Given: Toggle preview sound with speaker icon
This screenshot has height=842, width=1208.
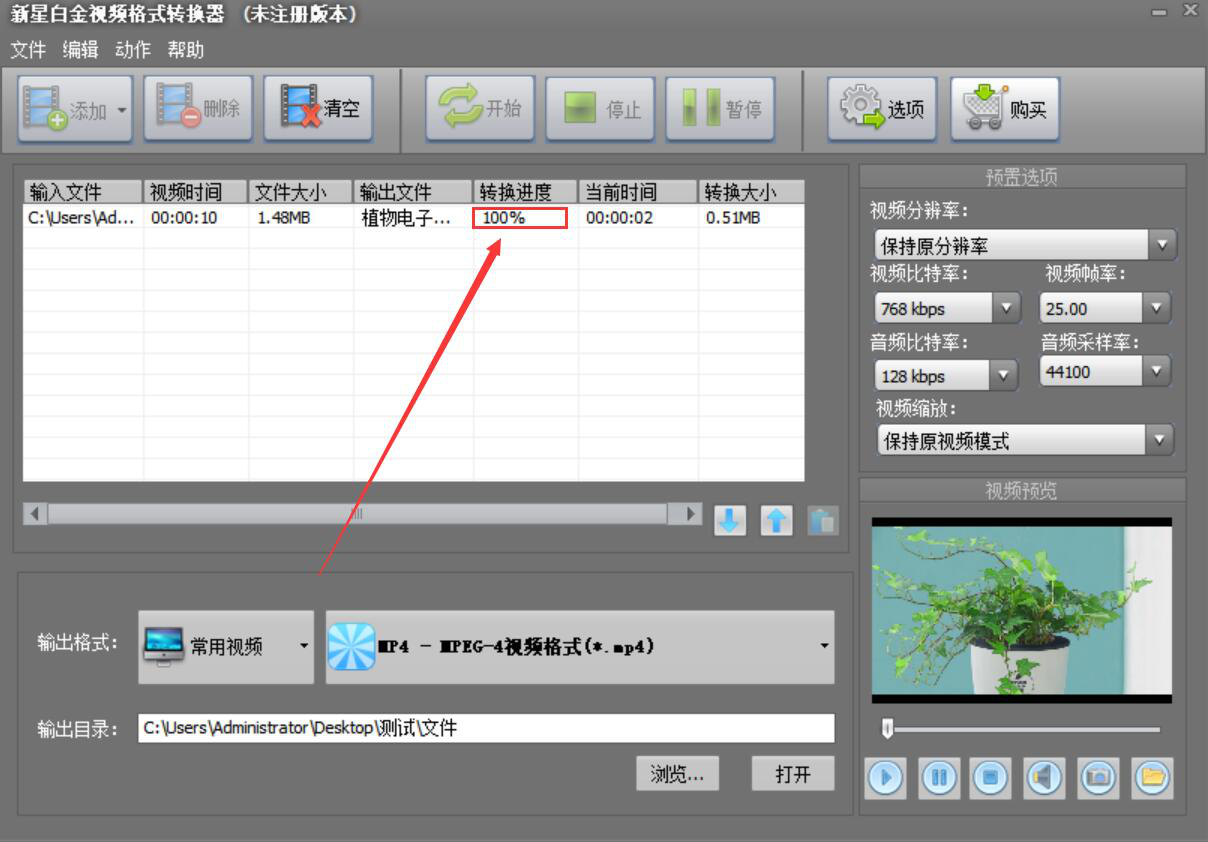Looking at the screenshot, I should (x=1044, y=777).
